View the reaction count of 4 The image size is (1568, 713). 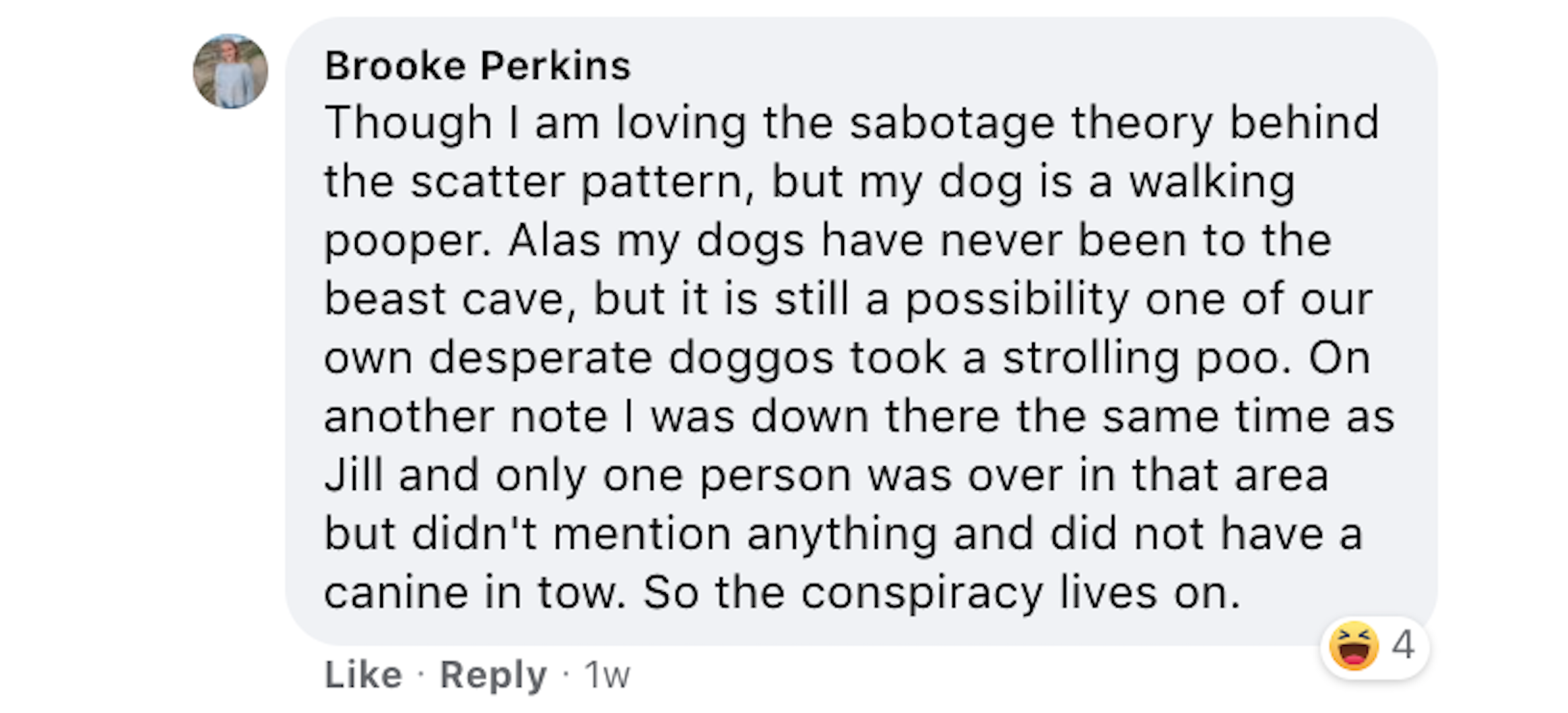pyautogui.click(x=1403, y=645)
